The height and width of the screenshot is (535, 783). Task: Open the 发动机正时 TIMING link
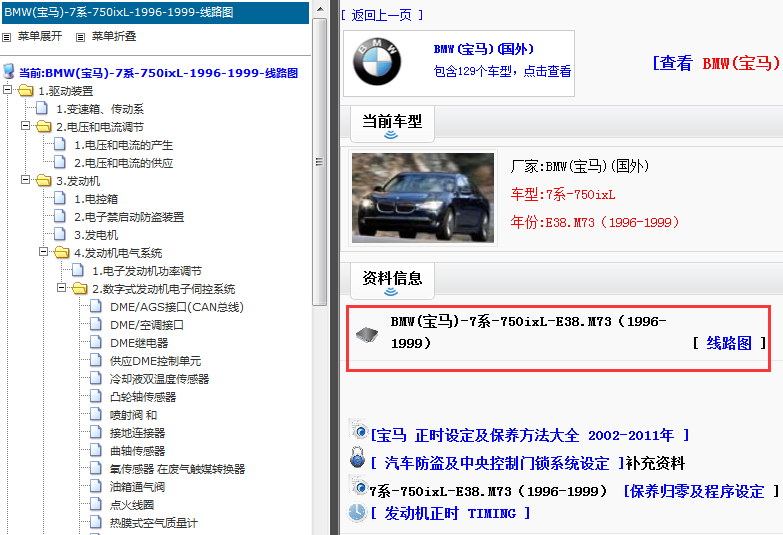450,514
